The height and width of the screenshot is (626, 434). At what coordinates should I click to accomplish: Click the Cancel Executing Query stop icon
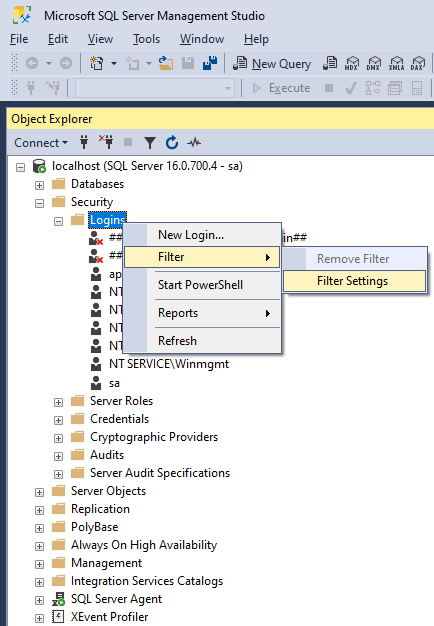[329, 88]
